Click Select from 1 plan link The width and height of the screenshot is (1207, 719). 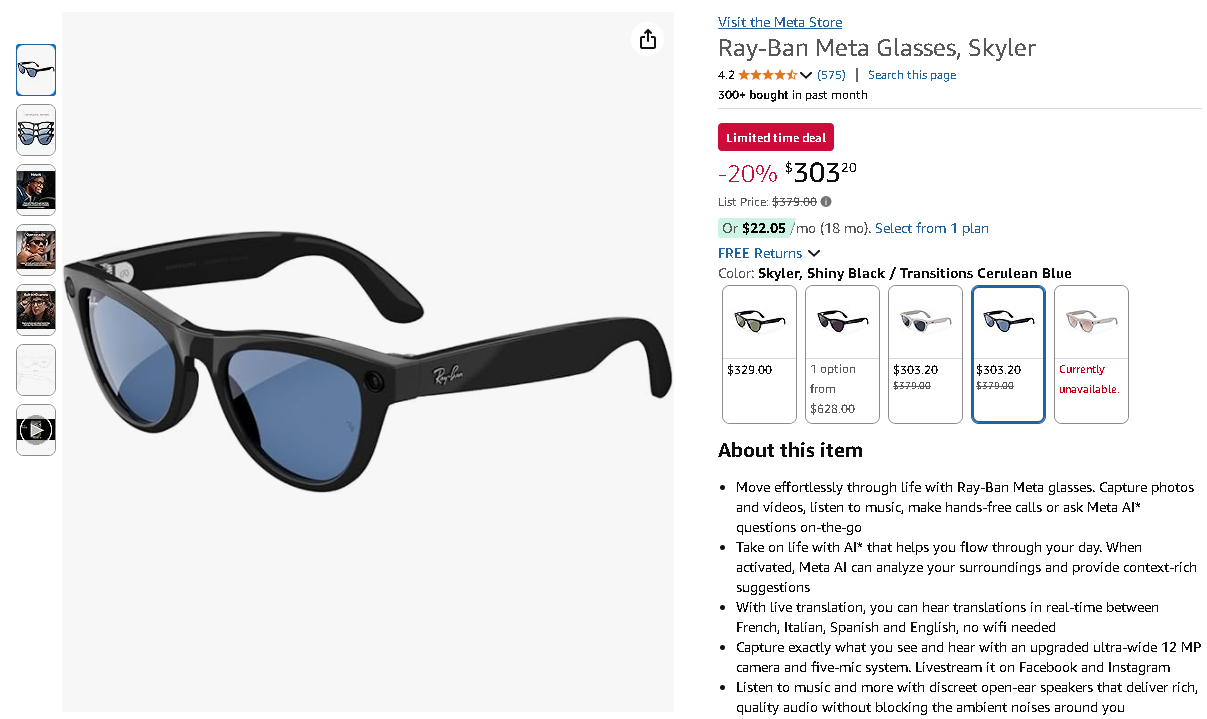click(x=932, y=228)
